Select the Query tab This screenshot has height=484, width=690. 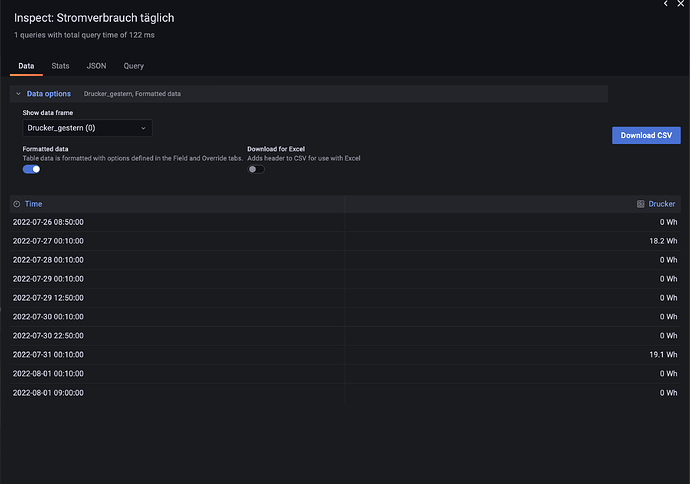pos(133,66)
